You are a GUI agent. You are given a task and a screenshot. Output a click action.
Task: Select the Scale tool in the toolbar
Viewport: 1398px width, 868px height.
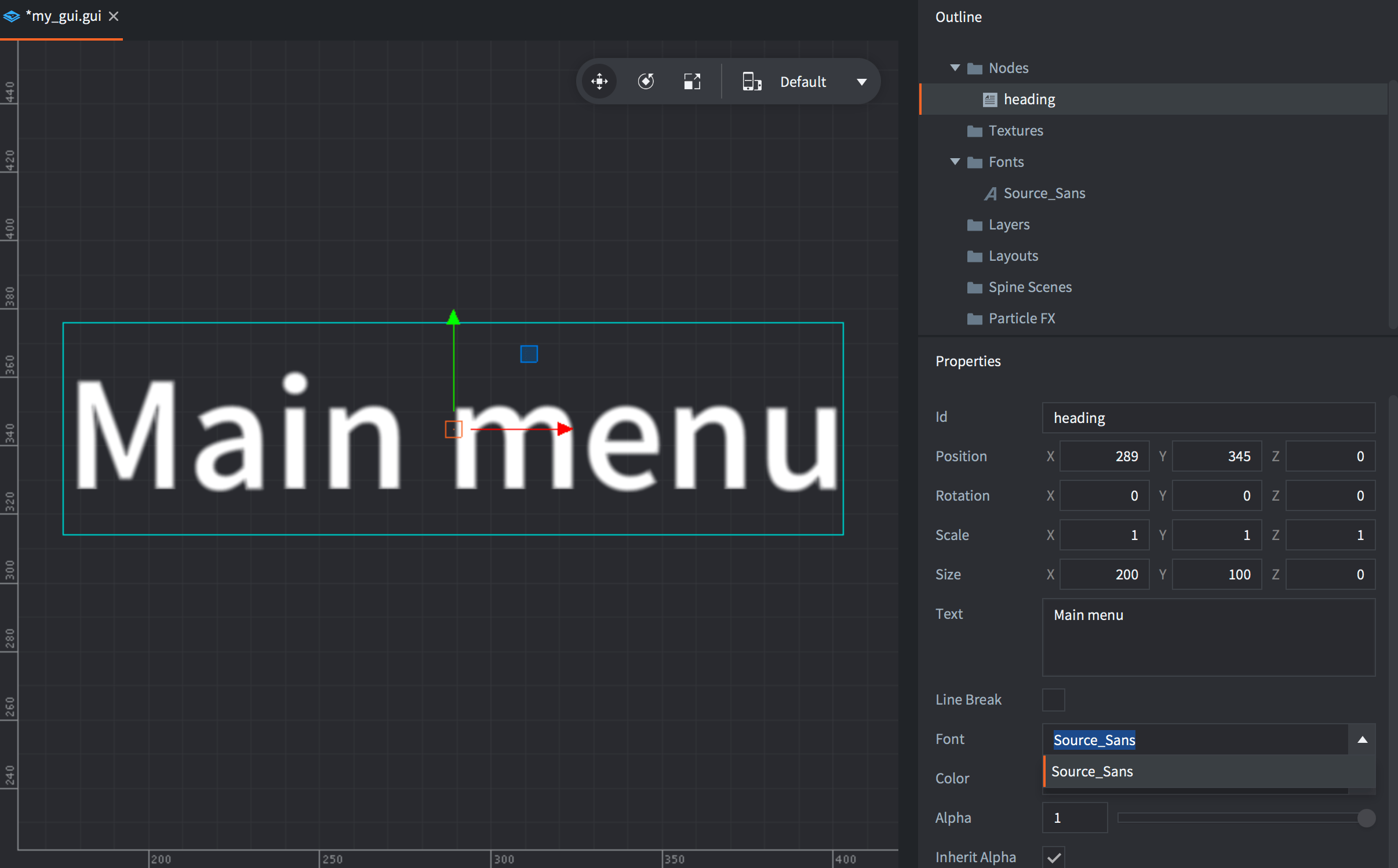692,81
